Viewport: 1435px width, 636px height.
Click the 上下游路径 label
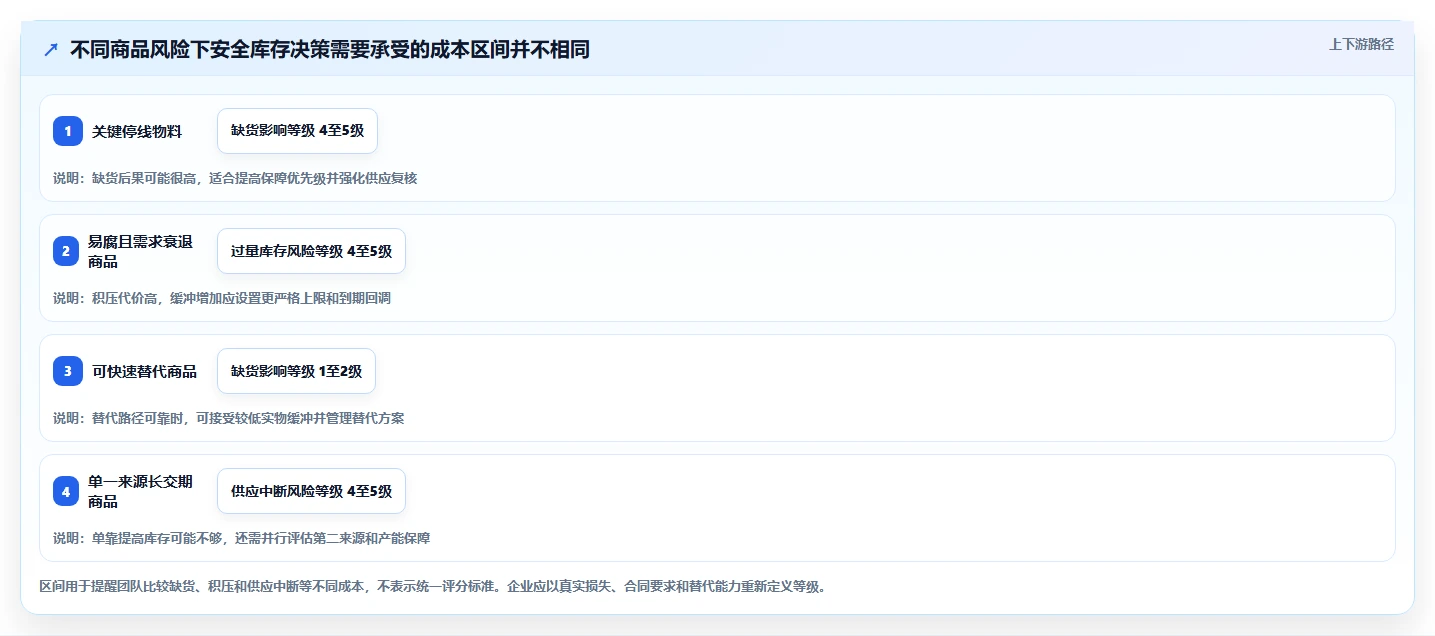tap(1361, 44)
